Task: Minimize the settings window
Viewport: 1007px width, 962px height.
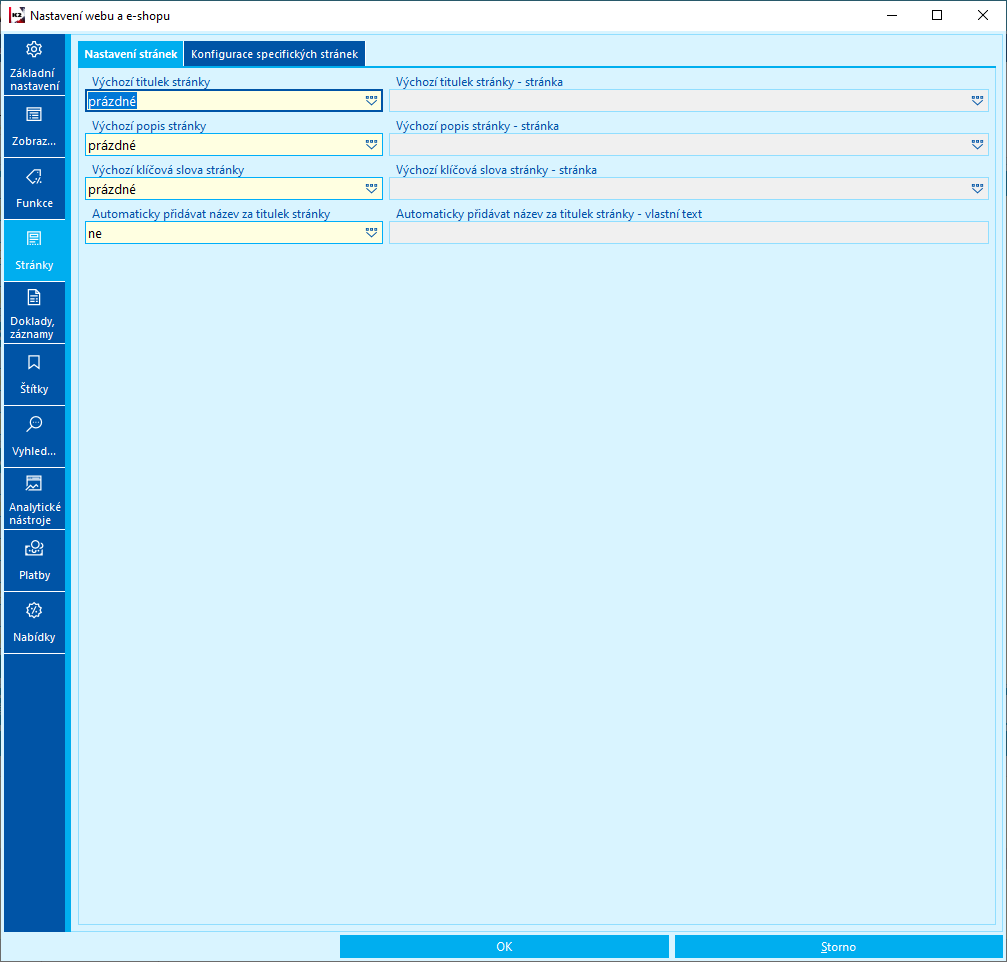Action: pos(892,15)
